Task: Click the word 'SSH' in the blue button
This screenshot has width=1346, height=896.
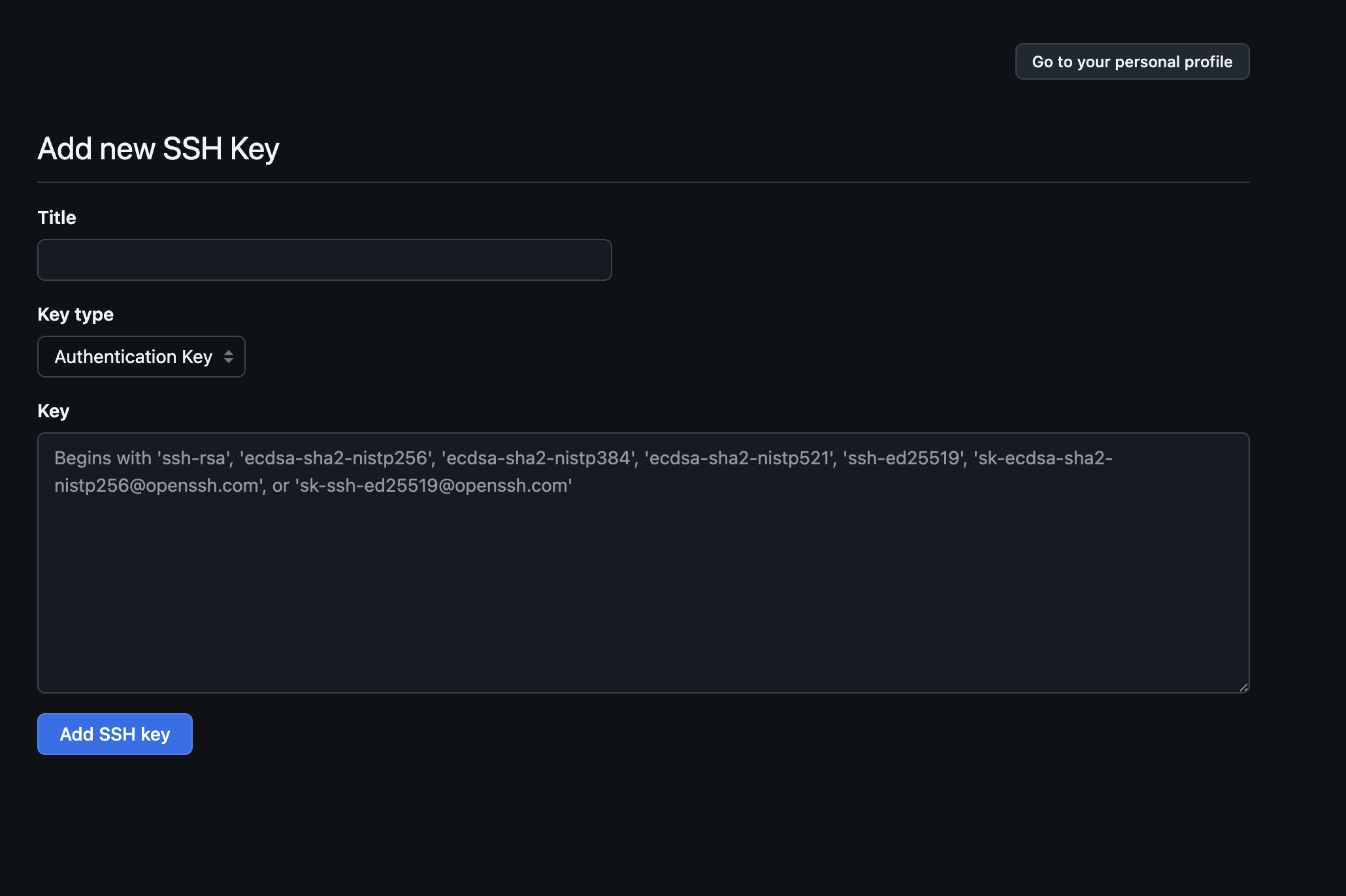Action: [117, 734]
